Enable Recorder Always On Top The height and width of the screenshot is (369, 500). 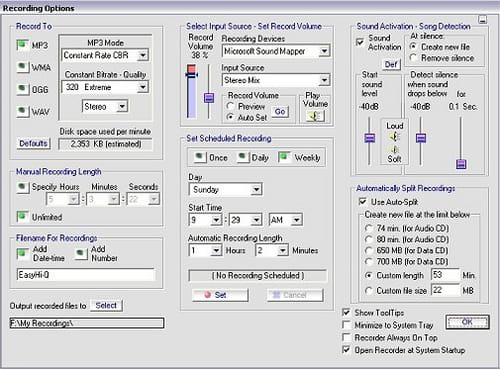[x=347, y=338]
